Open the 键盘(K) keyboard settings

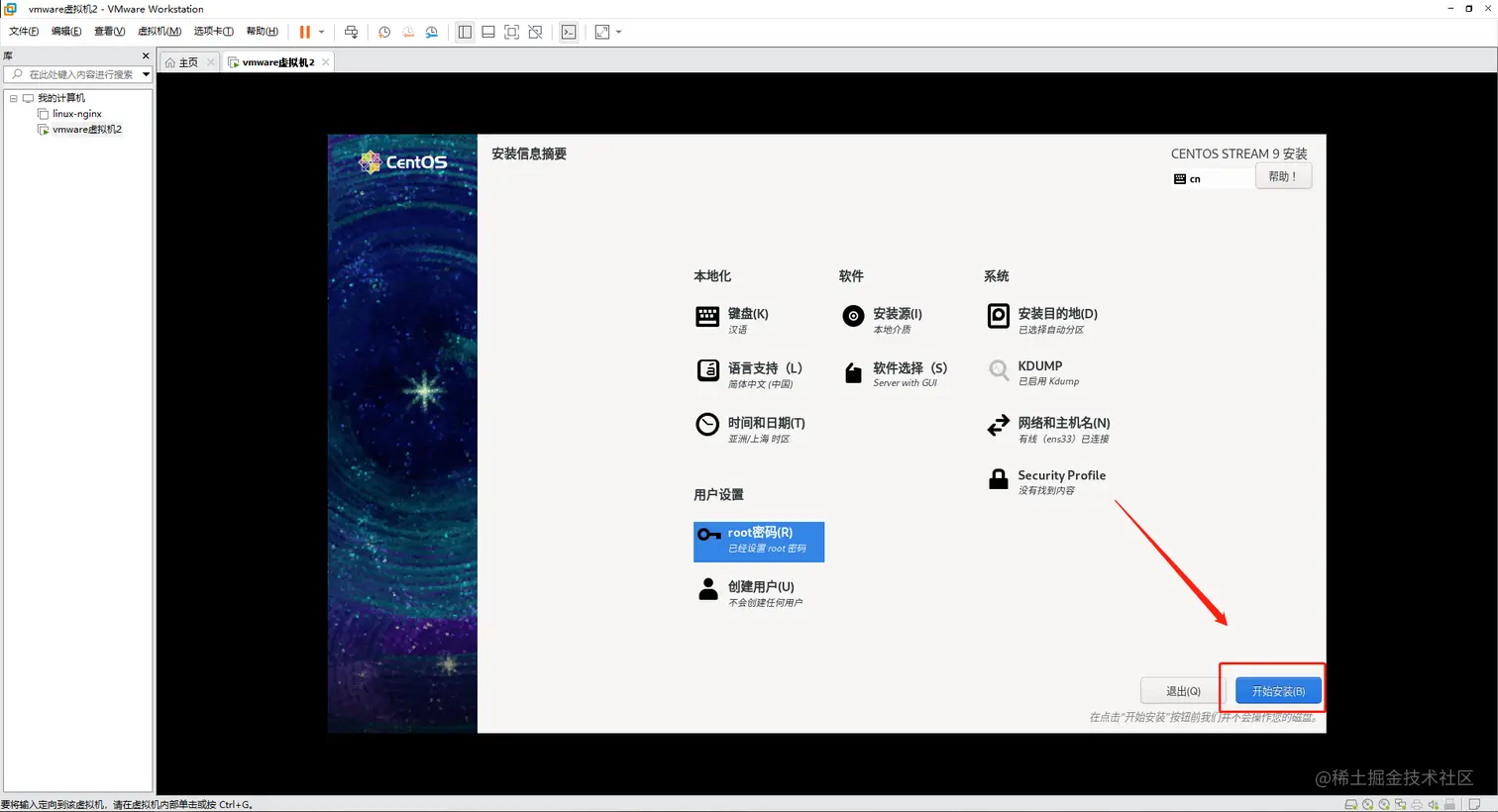pyautogui.click(x=733, y=319)
